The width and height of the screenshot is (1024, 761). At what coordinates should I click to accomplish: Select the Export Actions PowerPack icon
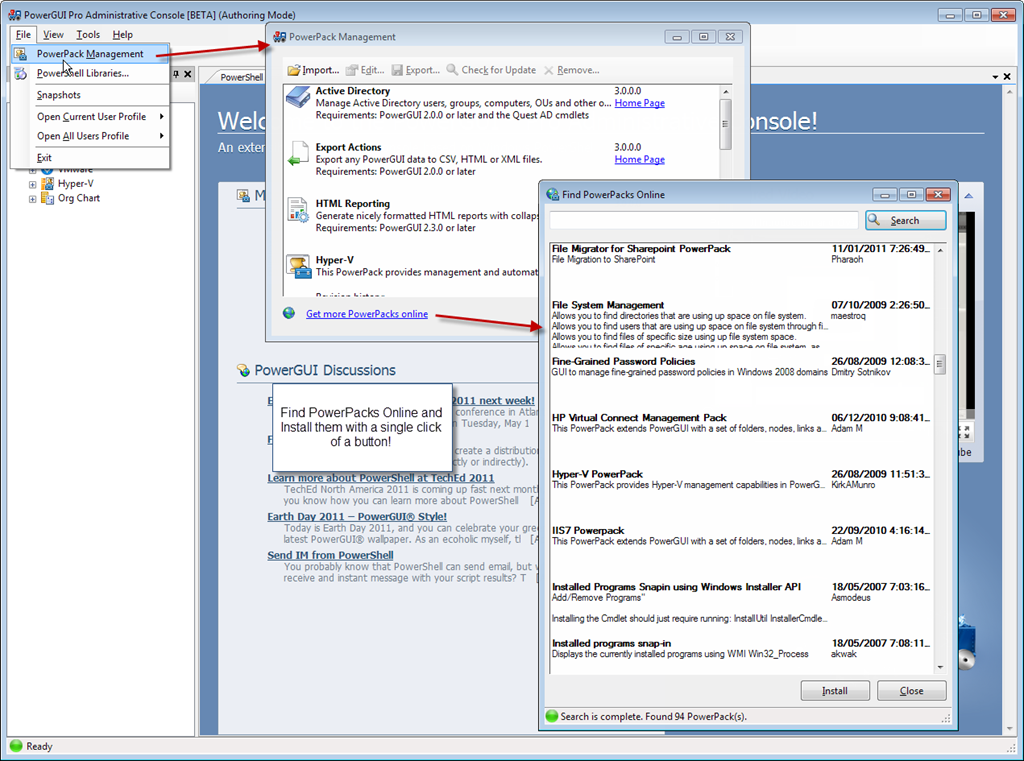(x=299, y=153)
